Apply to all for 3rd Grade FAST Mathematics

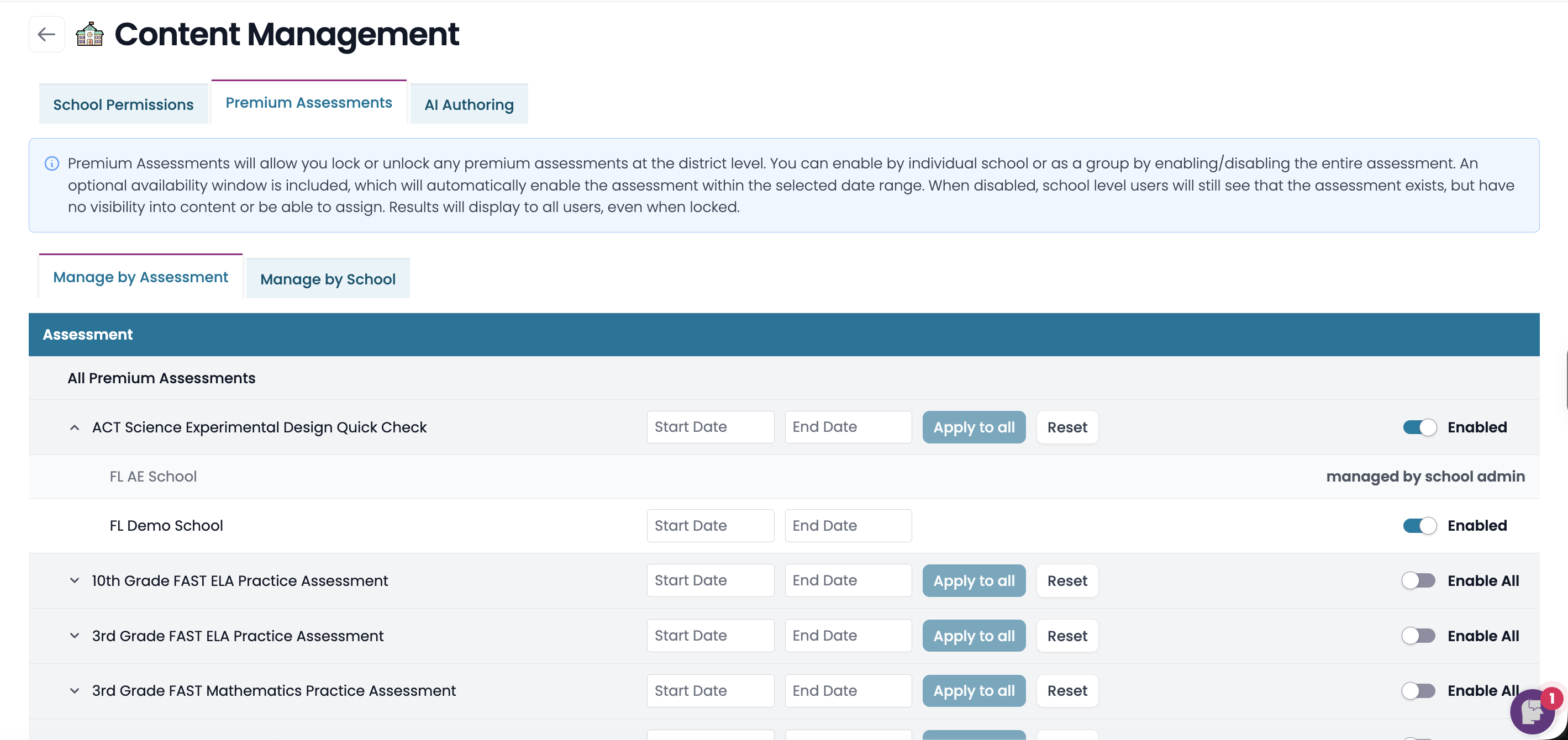pos(974,691)
